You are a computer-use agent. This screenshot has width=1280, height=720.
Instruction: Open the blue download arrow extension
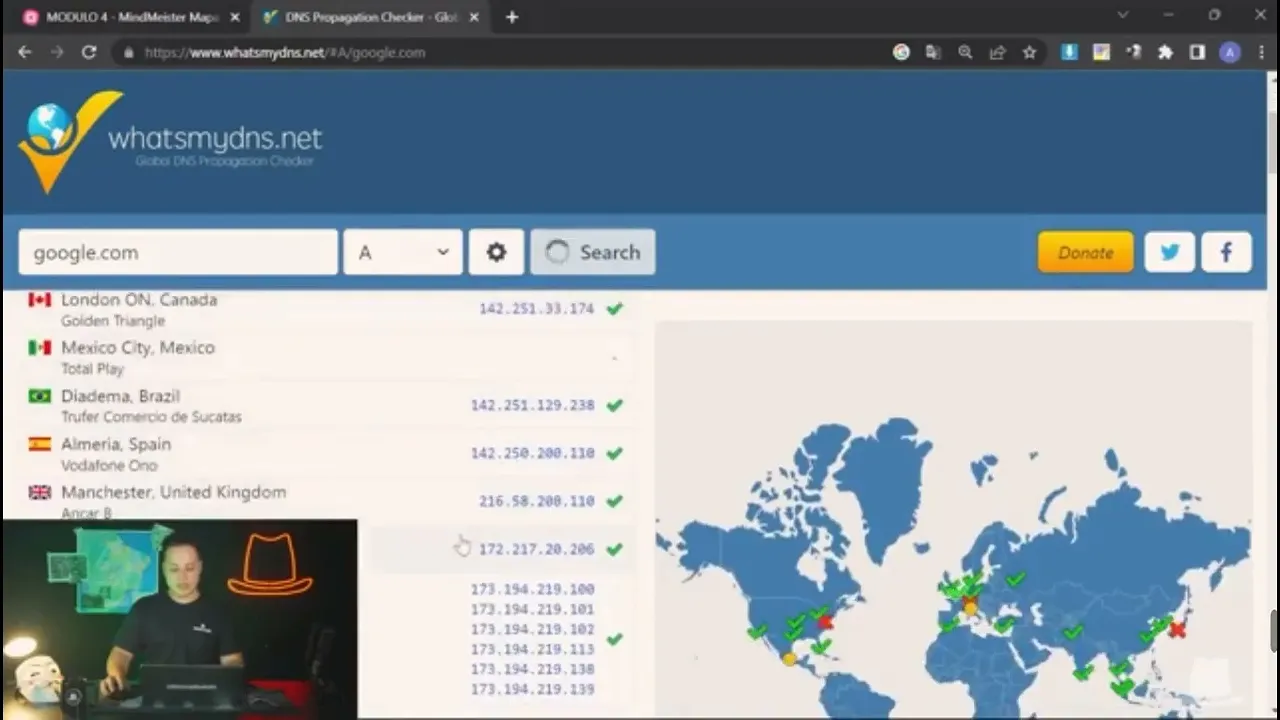[1069, 52]
